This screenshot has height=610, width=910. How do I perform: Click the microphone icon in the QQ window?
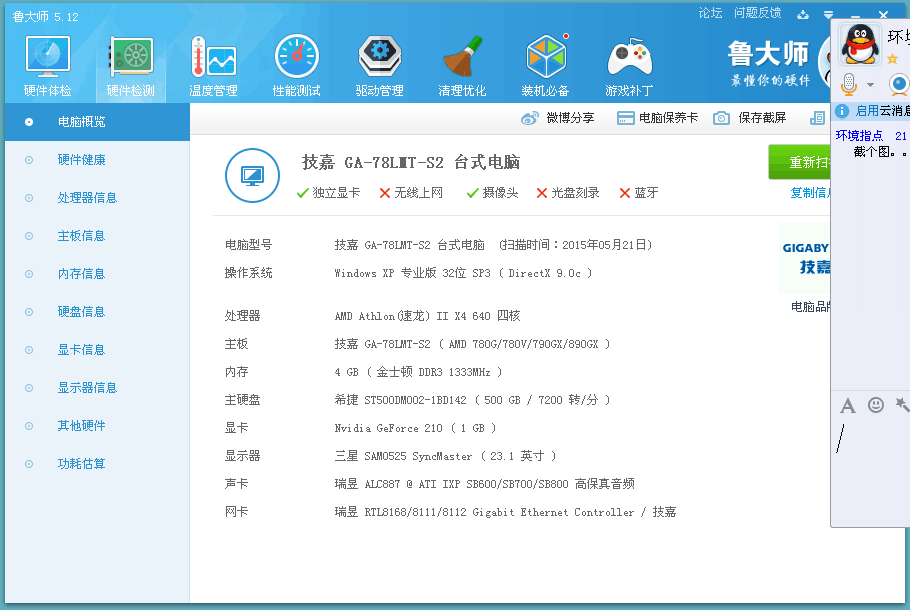click(x=848, y=85)
